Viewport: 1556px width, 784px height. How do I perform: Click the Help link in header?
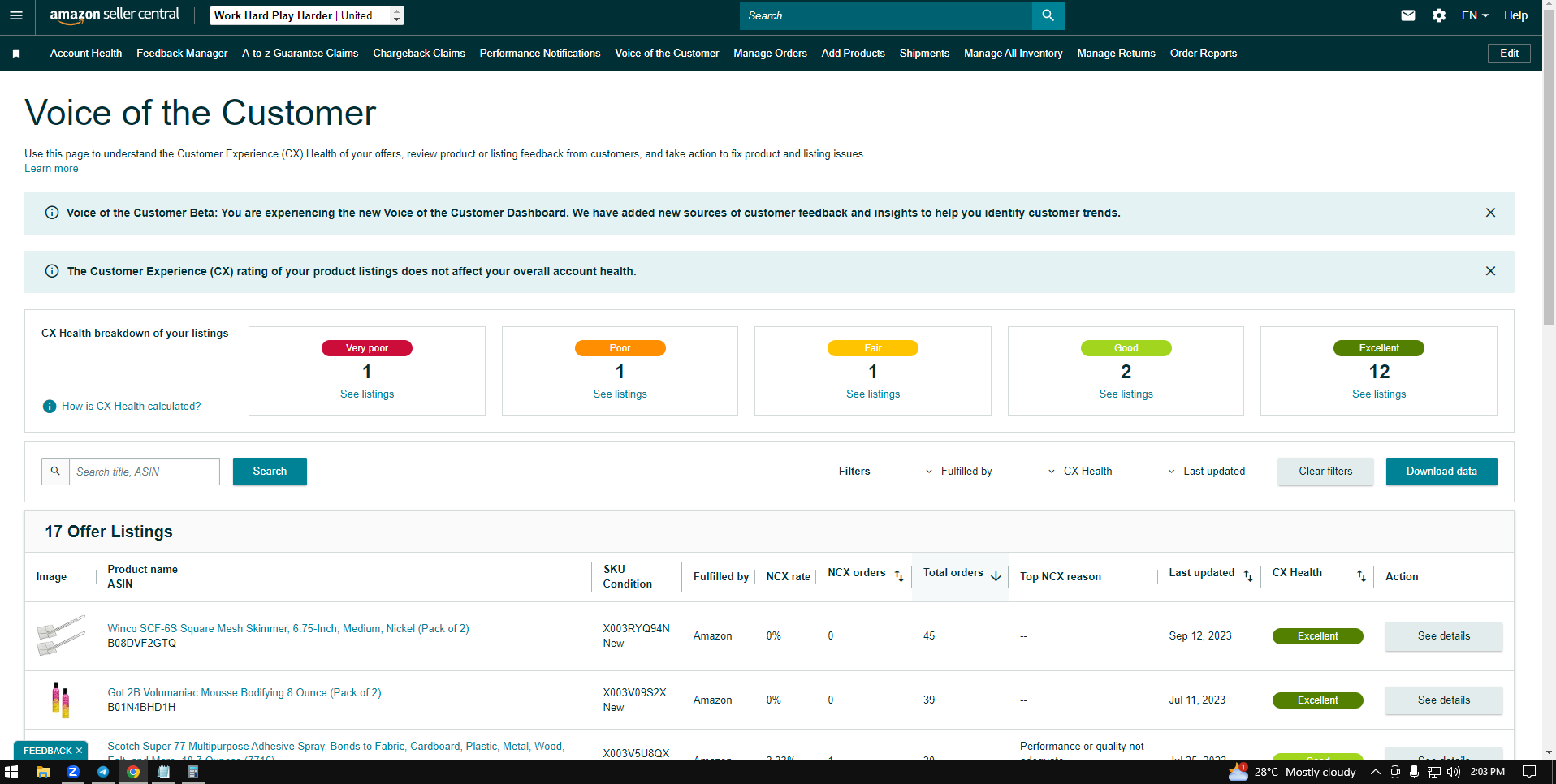[x=1515, y=15]
